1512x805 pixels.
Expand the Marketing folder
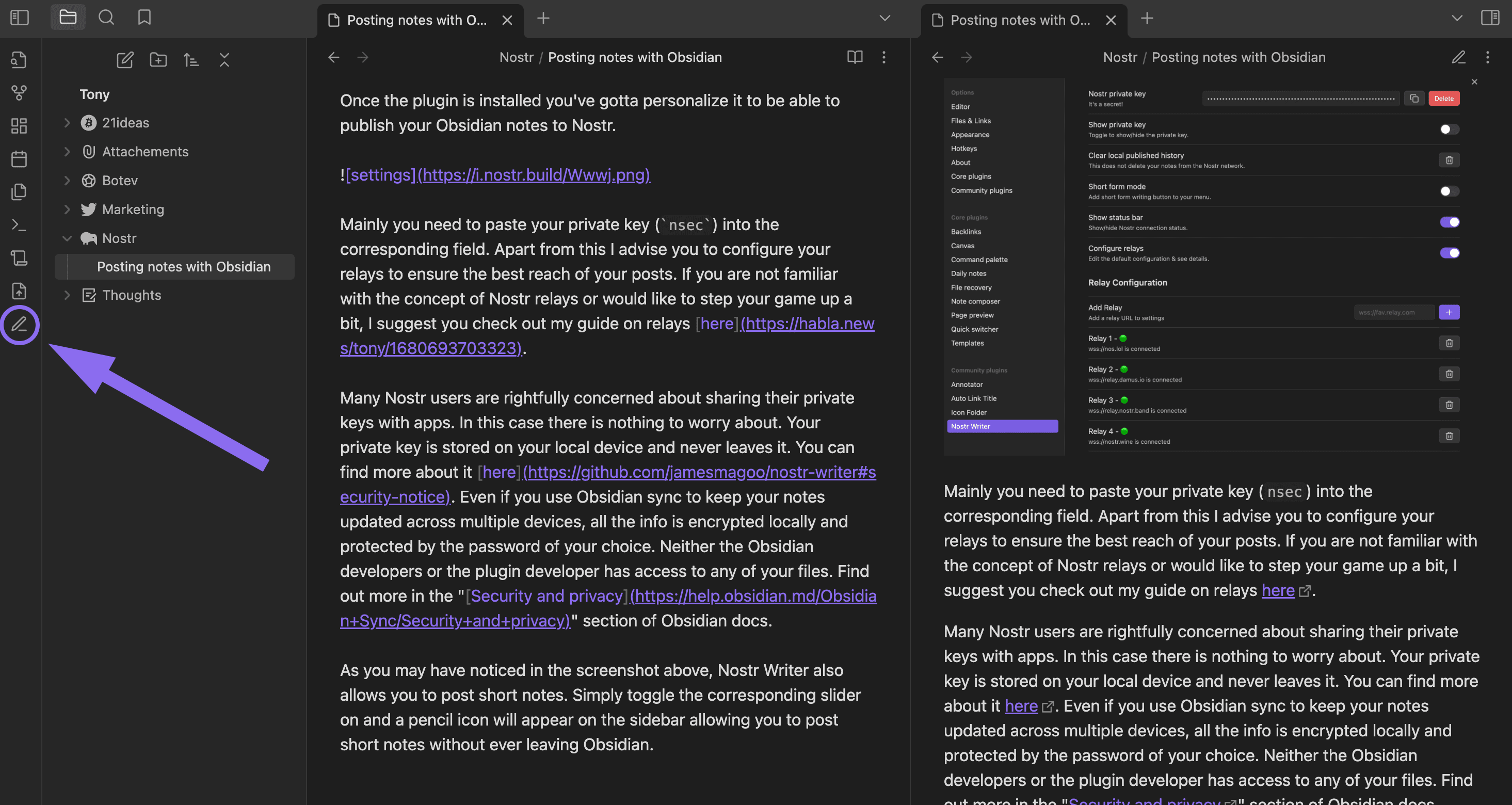(x=67, y=209)
